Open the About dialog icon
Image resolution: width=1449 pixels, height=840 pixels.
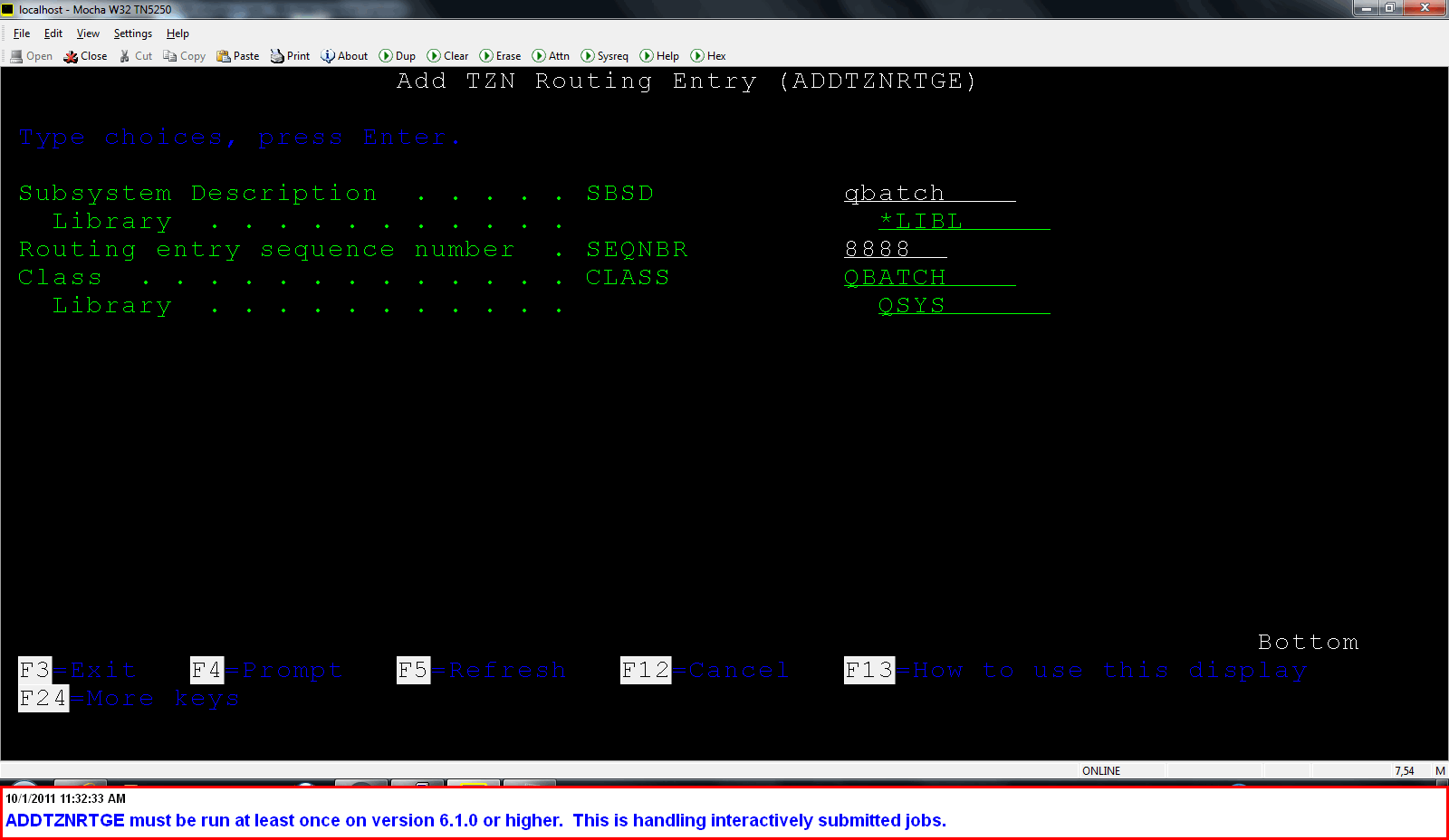pyautogui.click(x=343, y=55)
